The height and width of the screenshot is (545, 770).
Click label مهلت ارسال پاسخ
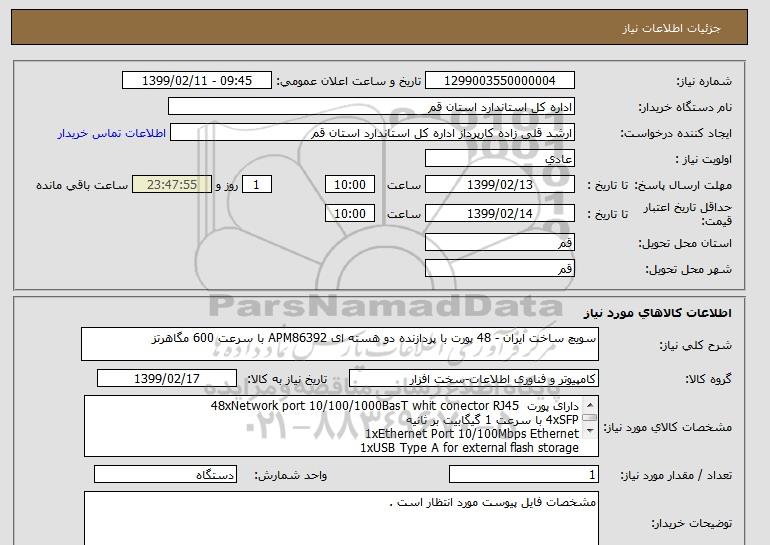tap(682, 185)
